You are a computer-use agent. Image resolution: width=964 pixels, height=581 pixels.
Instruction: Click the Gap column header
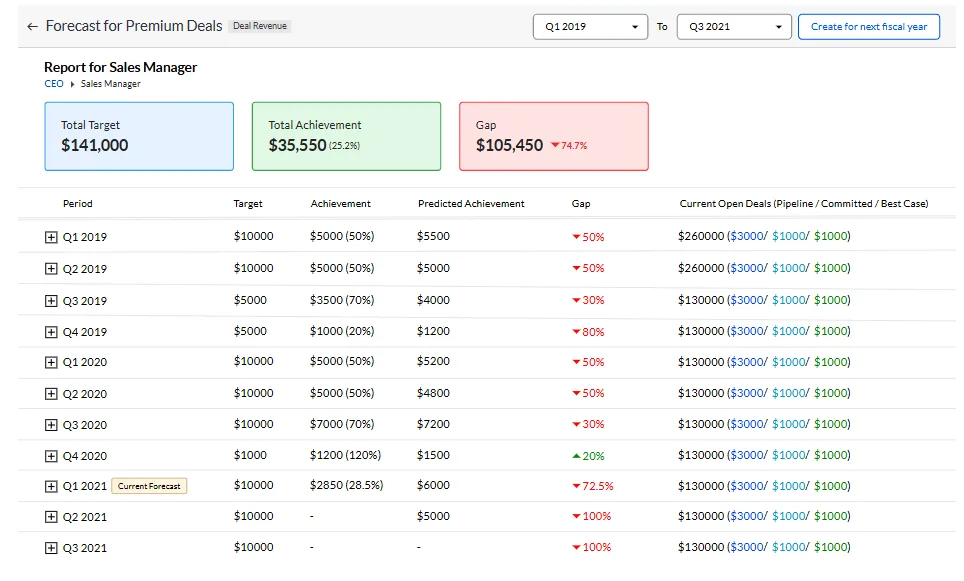(581, 204)
